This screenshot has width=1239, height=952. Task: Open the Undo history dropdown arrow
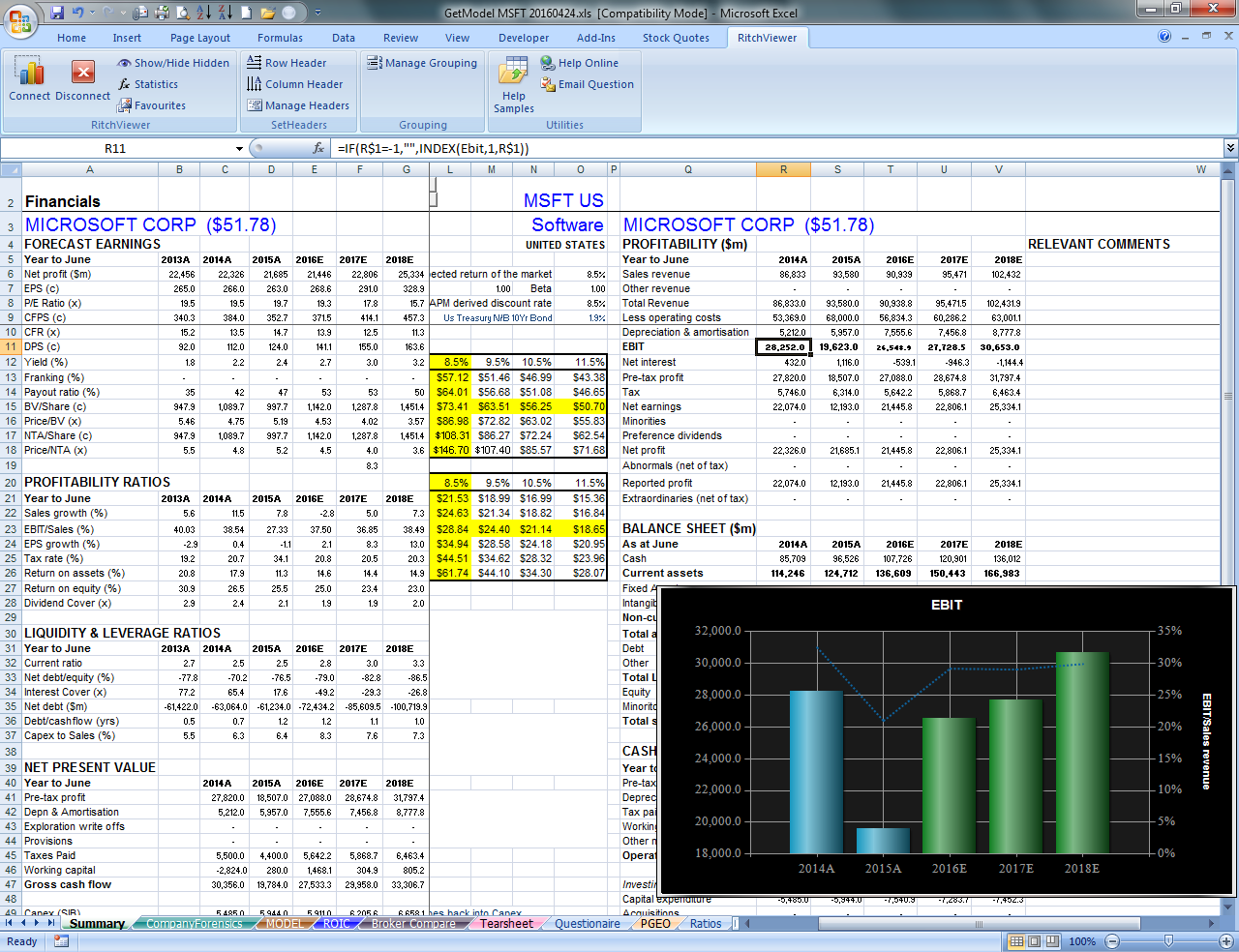[x=91, y=13]
